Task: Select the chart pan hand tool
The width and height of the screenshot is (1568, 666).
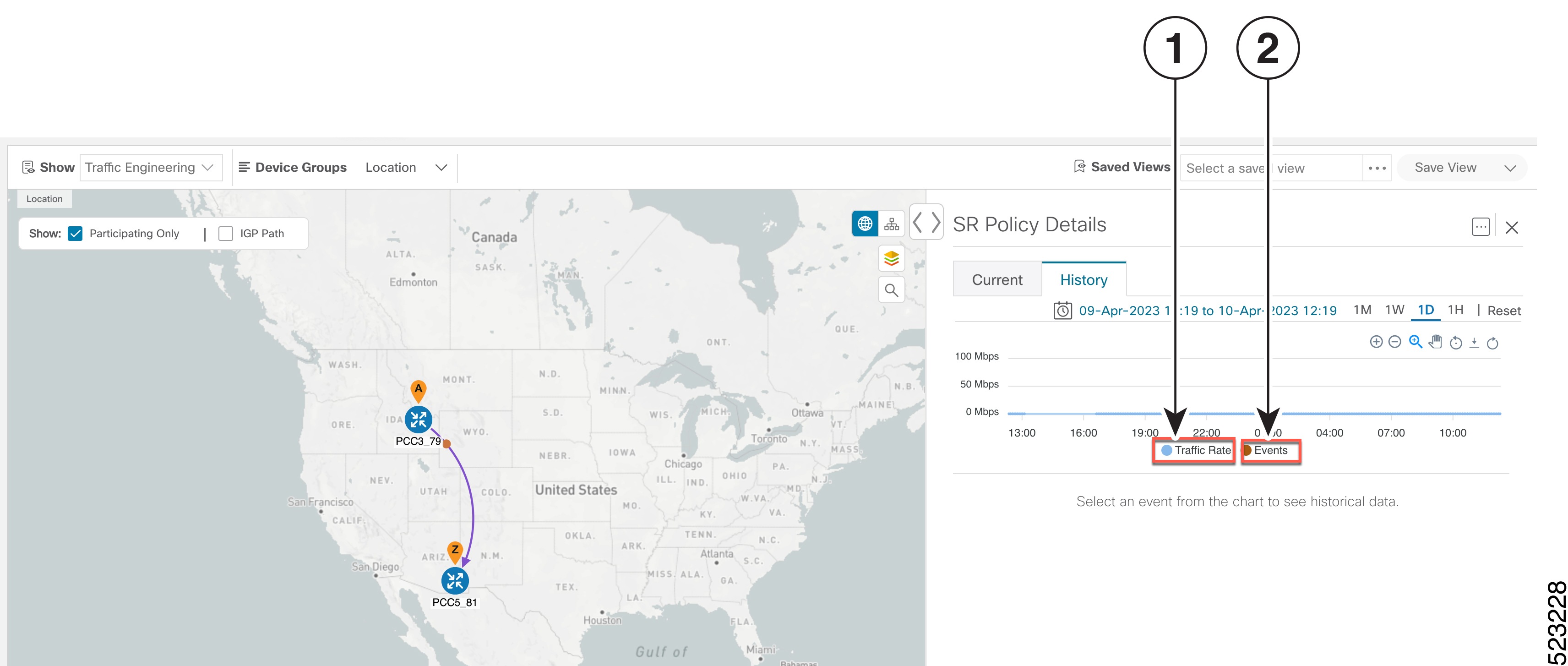Action: (x=1435, y=342)
